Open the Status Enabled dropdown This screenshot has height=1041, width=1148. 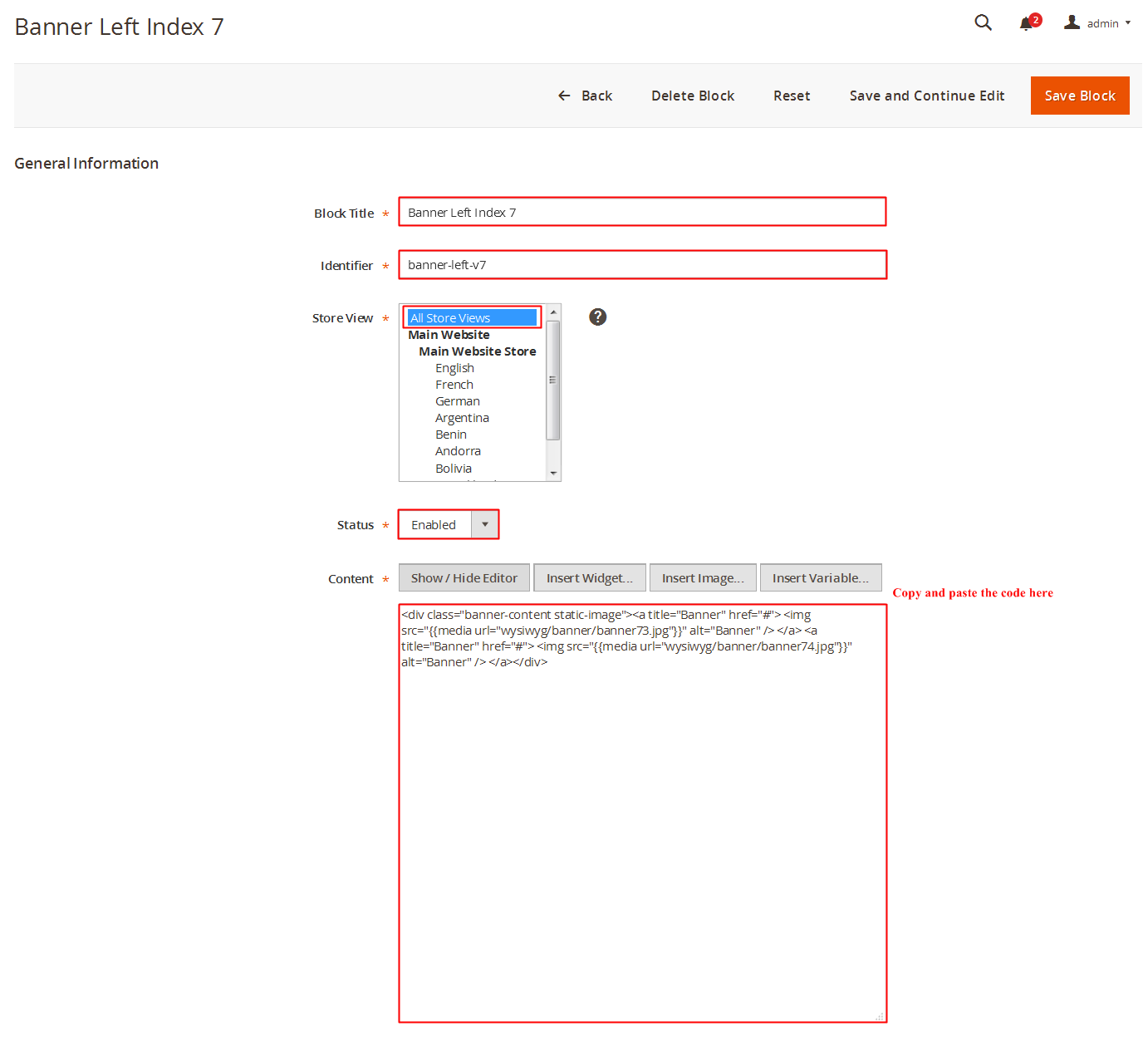click(x=449, y=525)
